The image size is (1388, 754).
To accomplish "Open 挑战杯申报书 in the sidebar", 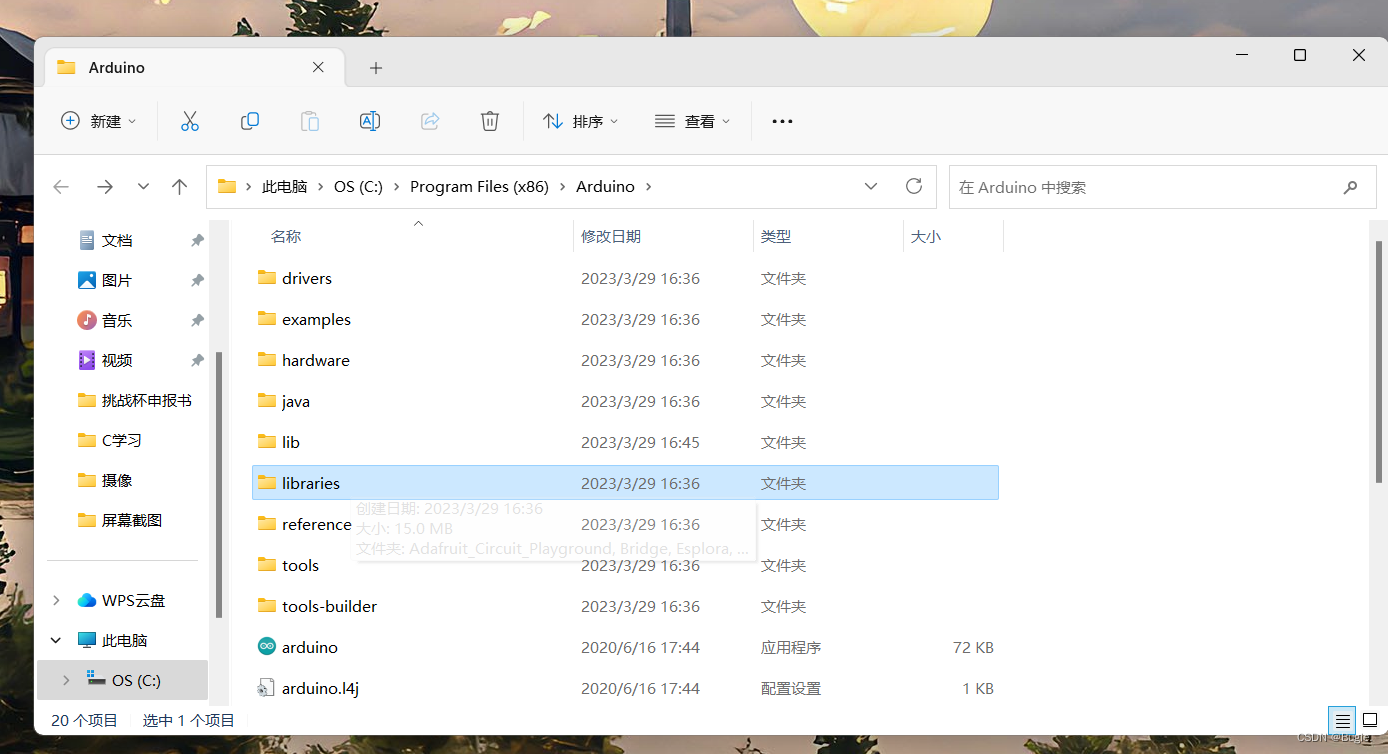I will 146,400.
